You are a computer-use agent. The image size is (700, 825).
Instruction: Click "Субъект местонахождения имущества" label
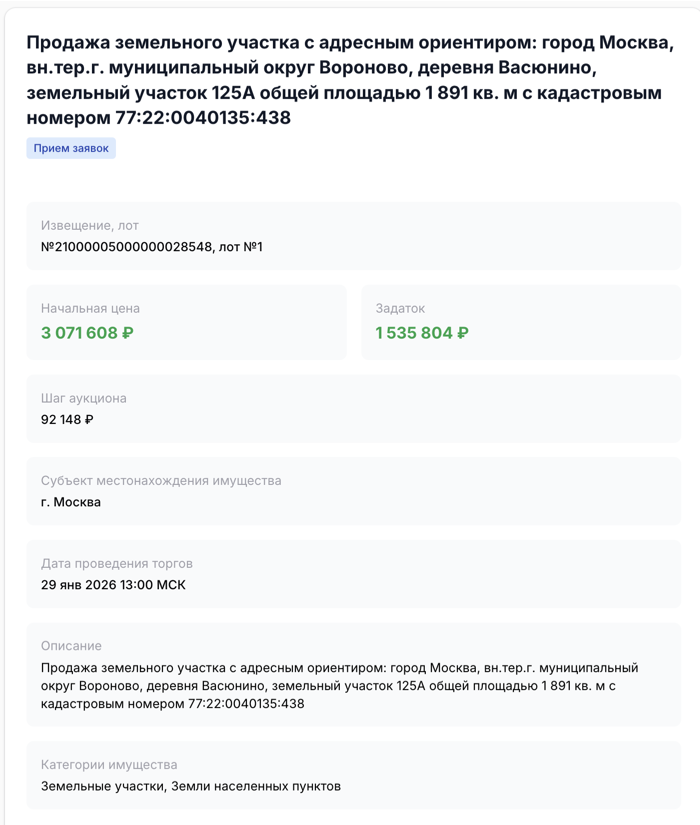pyautogui.click(x=161, y=481)
